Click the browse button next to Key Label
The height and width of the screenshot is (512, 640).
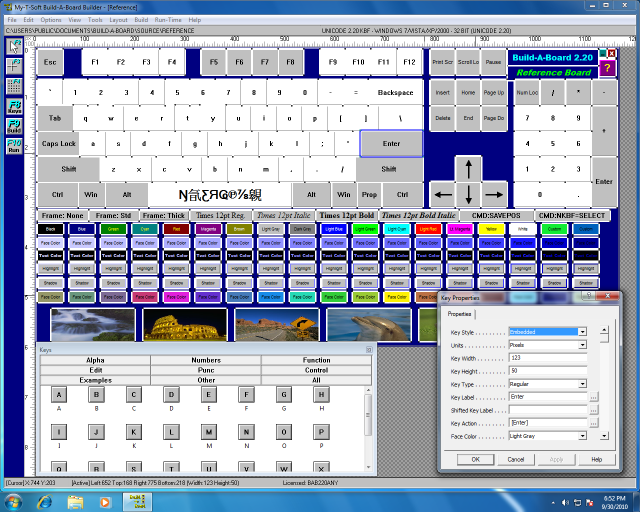coord(594,397)
